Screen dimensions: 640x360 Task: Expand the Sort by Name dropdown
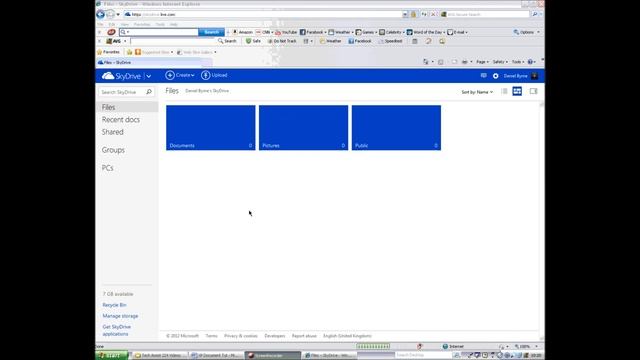[x=477, y=92]
